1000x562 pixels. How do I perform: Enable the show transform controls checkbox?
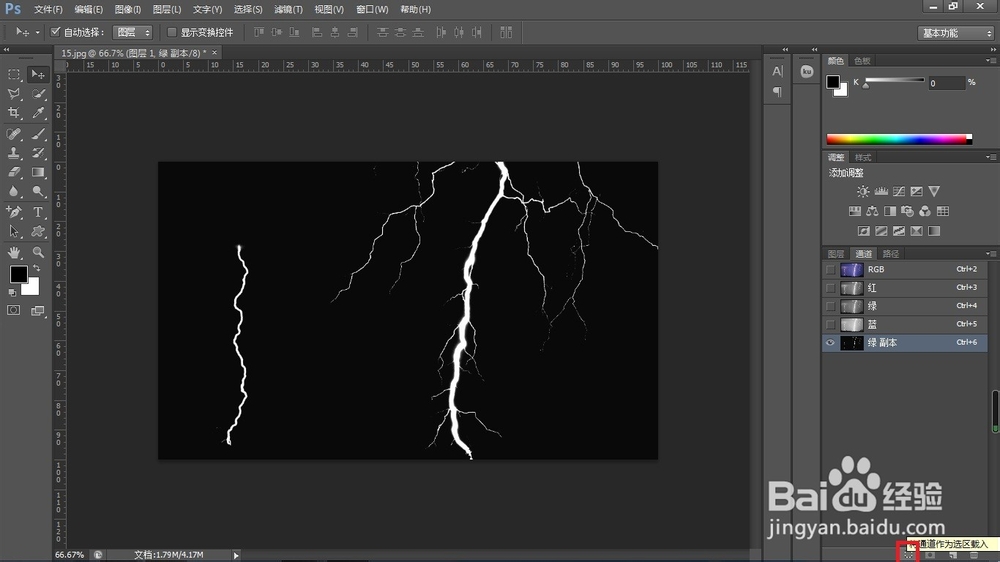pyautogui.click(x=172, y=32)
